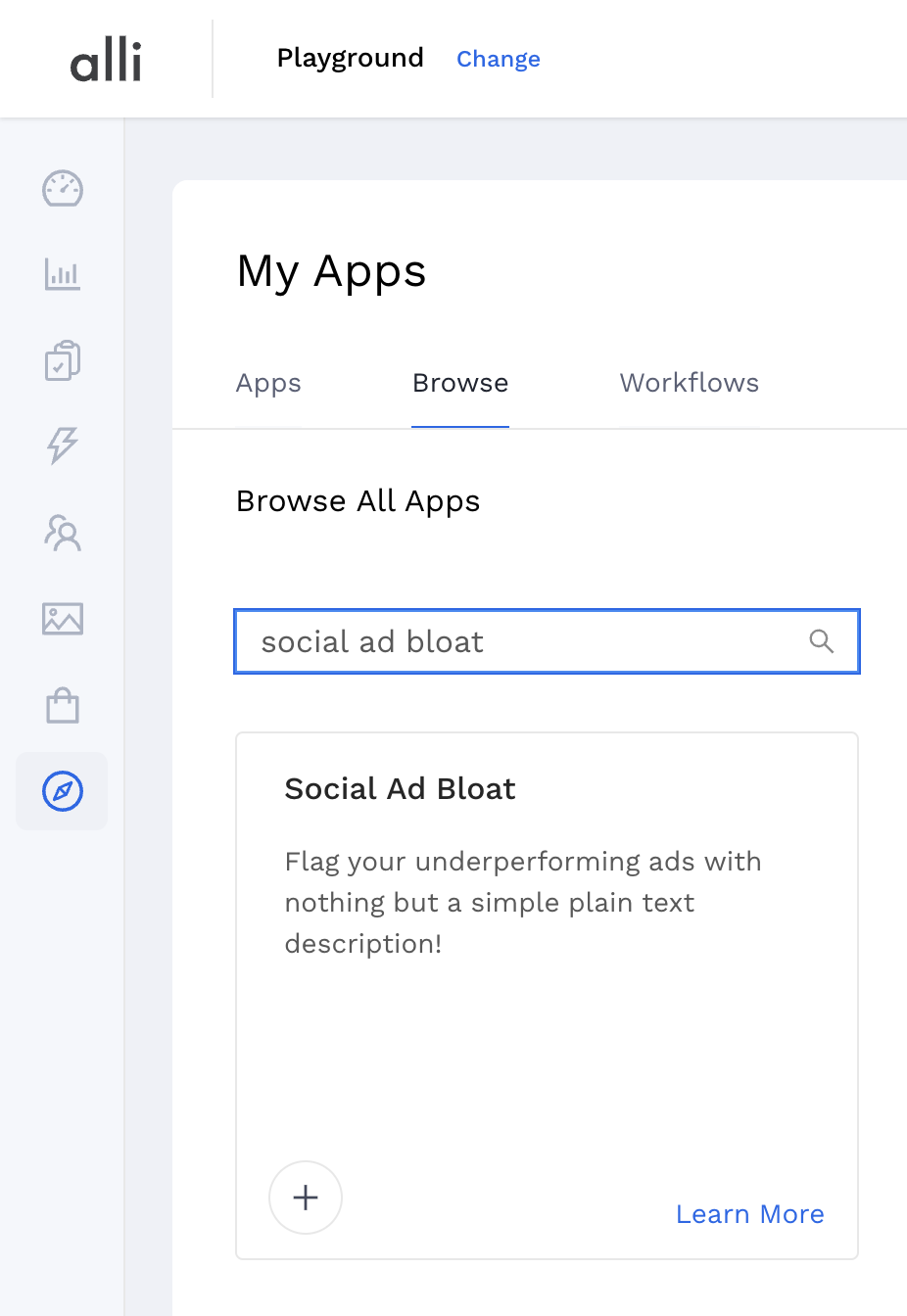Open the Dashboard gauge icon in sidebar

[x=62, y=189]
